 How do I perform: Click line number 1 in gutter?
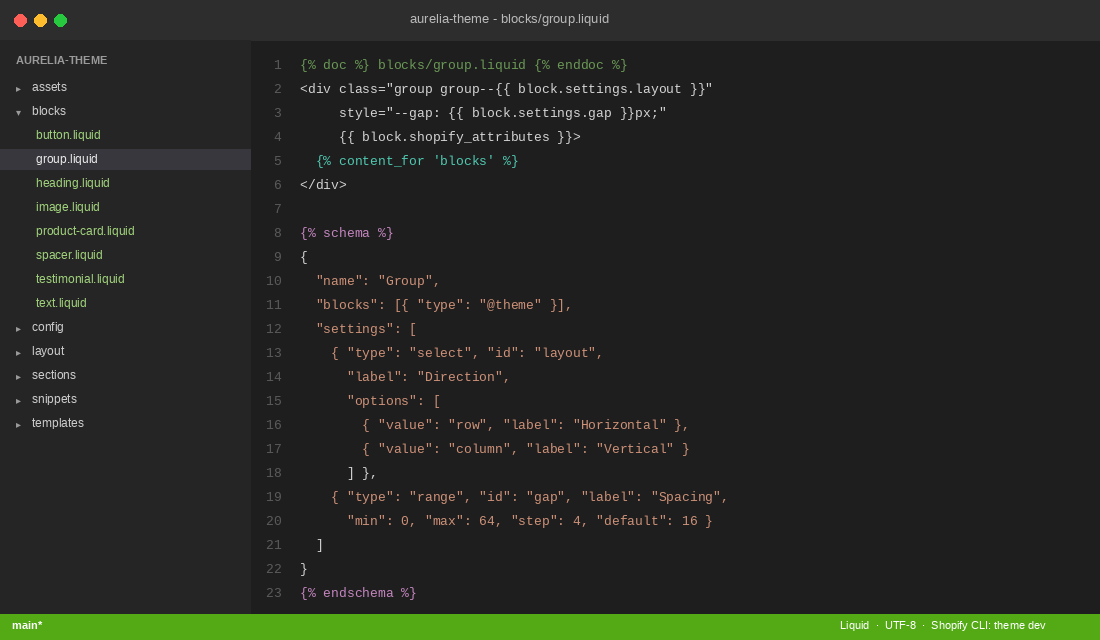point(278,65)
